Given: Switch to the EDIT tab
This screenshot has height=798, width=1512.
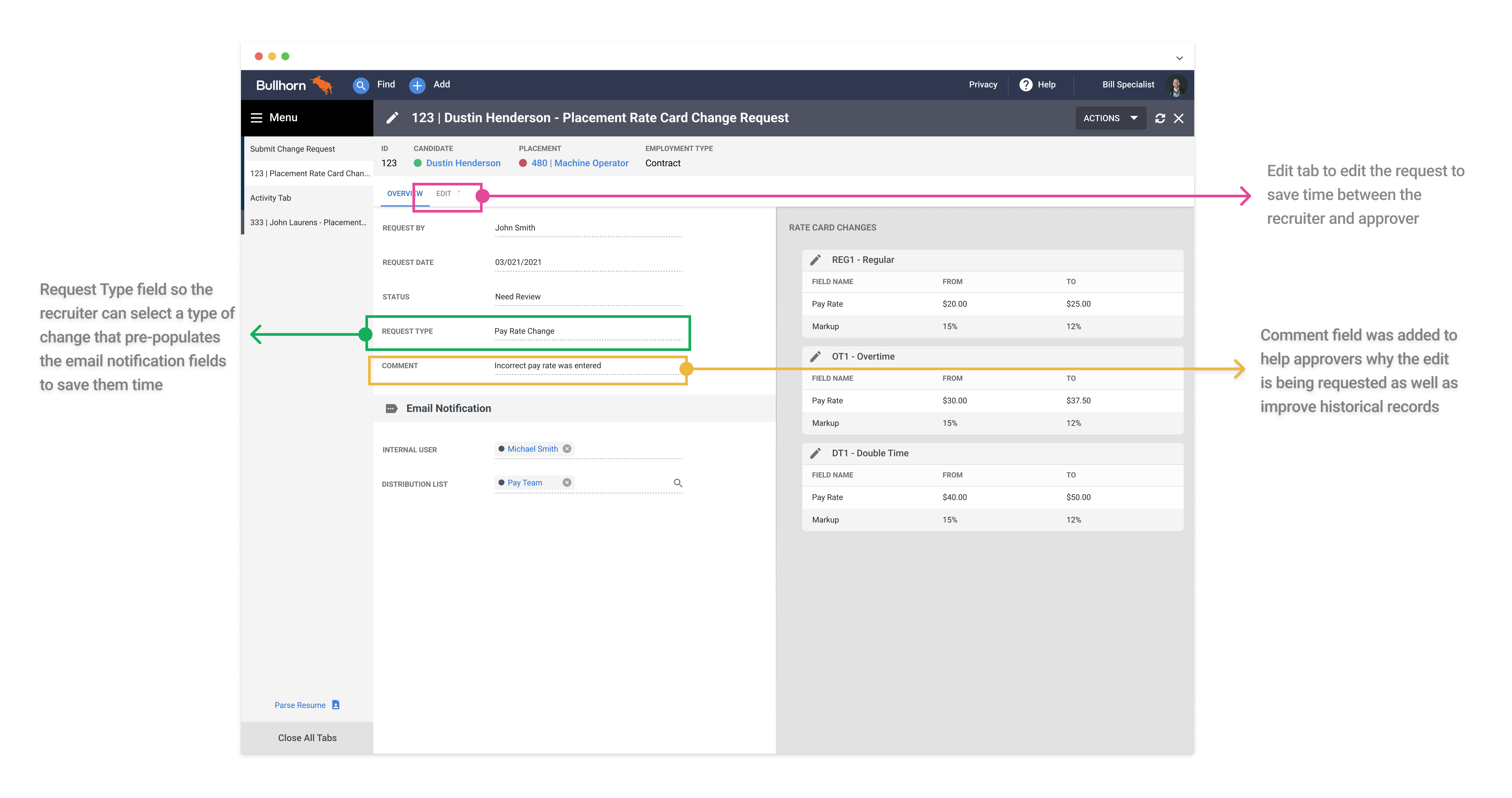Looking at the screenshot, I should [443, 193].
